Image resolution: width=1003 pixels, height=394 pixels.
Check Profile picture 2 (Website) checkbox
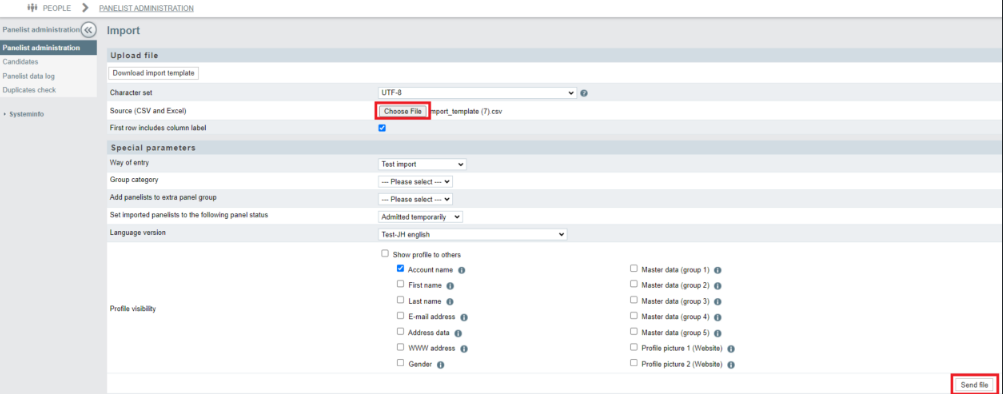pos(633,363)
